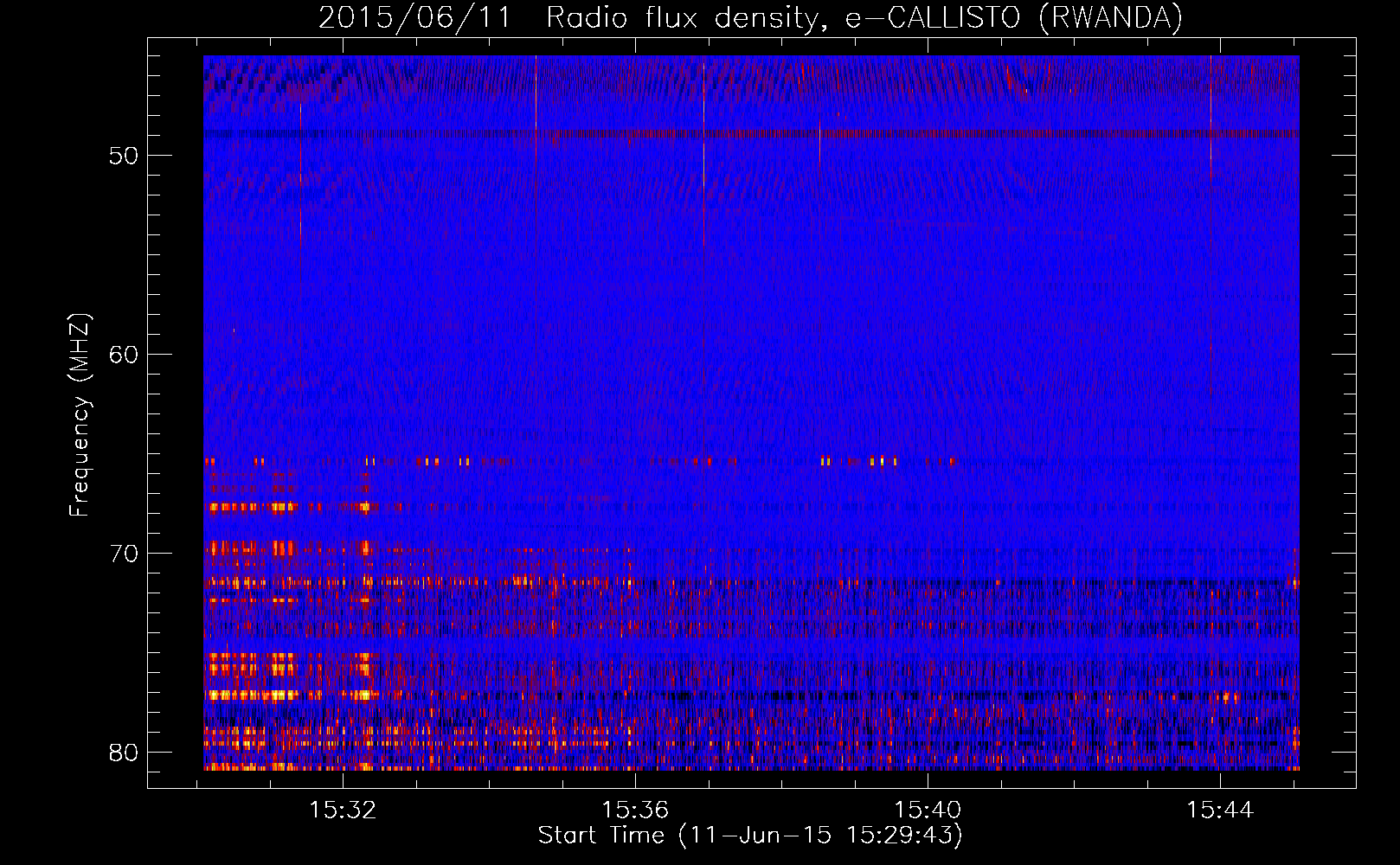Click the frequency tick label '80'

(125, 753)
